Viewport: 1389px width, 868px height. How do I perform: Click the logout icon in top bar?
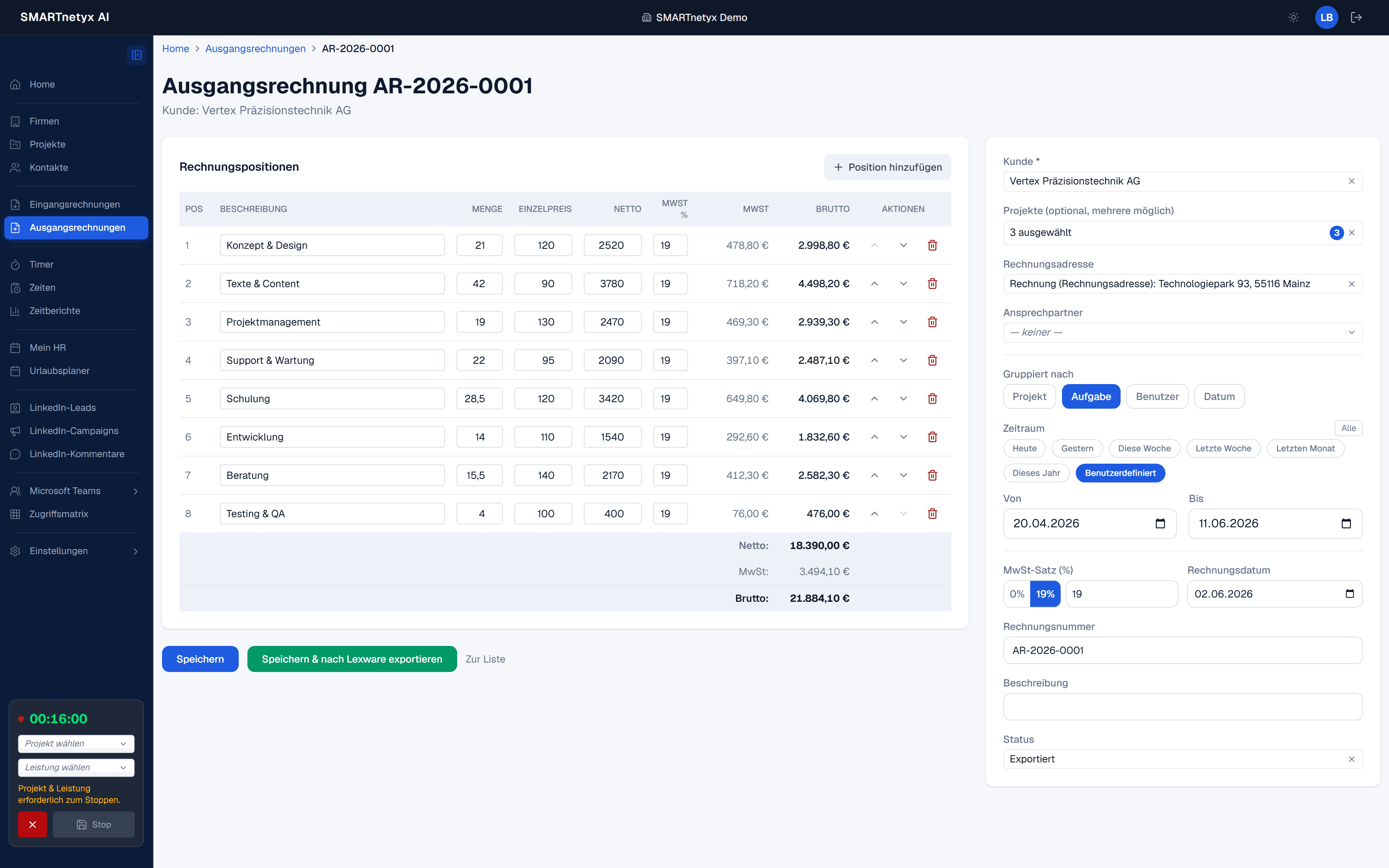[x=1356, y=17]
